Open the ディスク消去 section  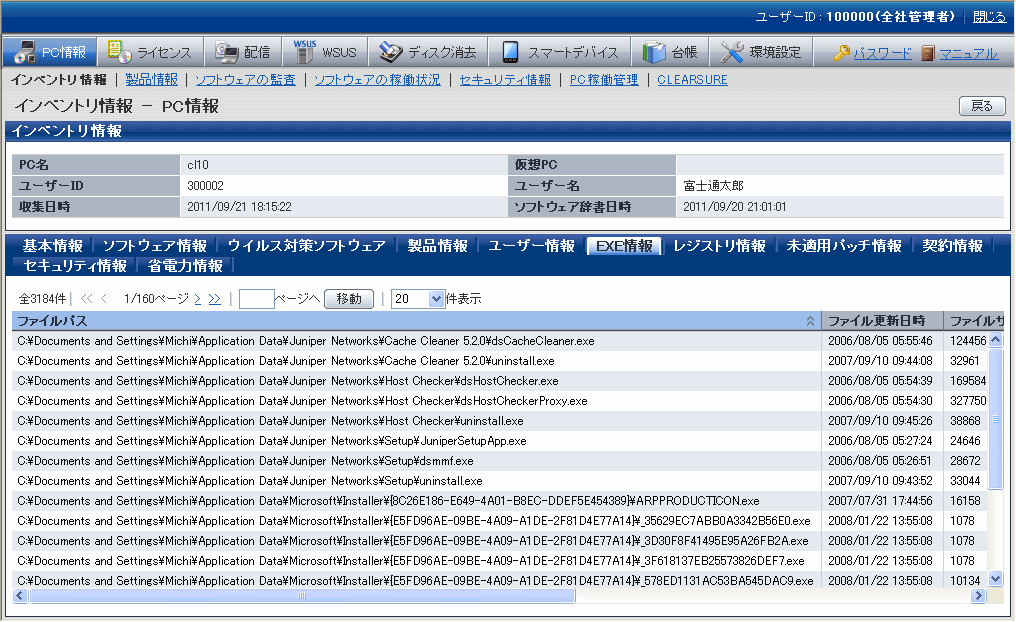point(428,52)
